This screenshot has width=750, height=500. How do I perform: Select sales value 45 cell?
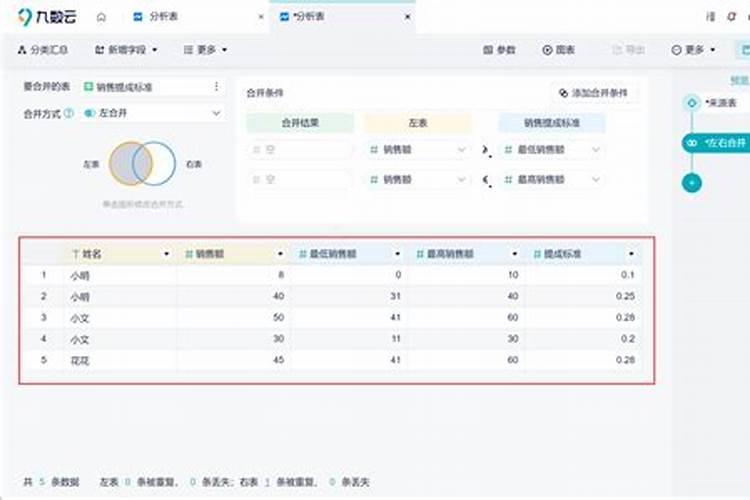pyautogui.click(x=233, y=360)
